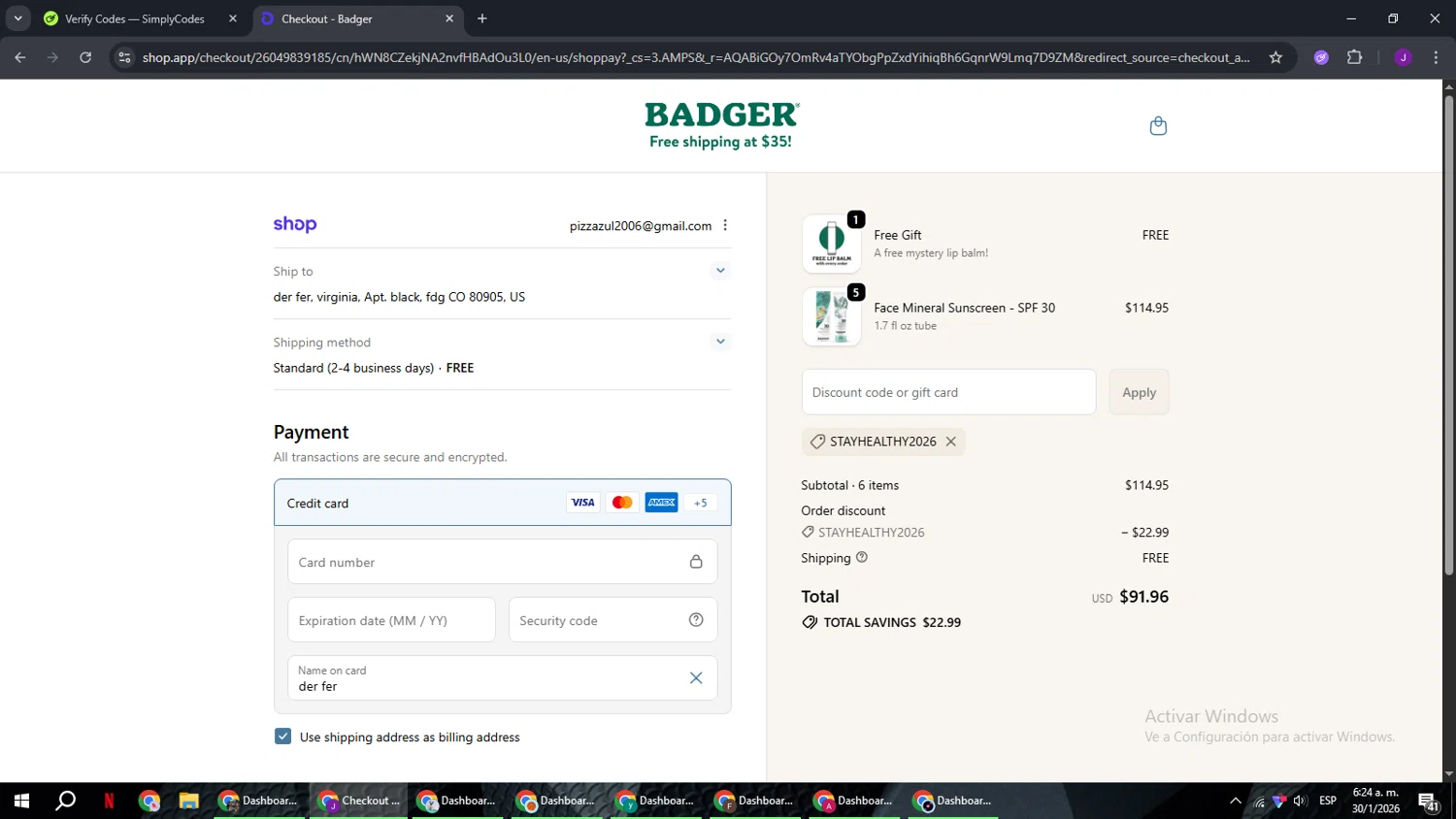Go back to previous page

click(x=20, y=57)
